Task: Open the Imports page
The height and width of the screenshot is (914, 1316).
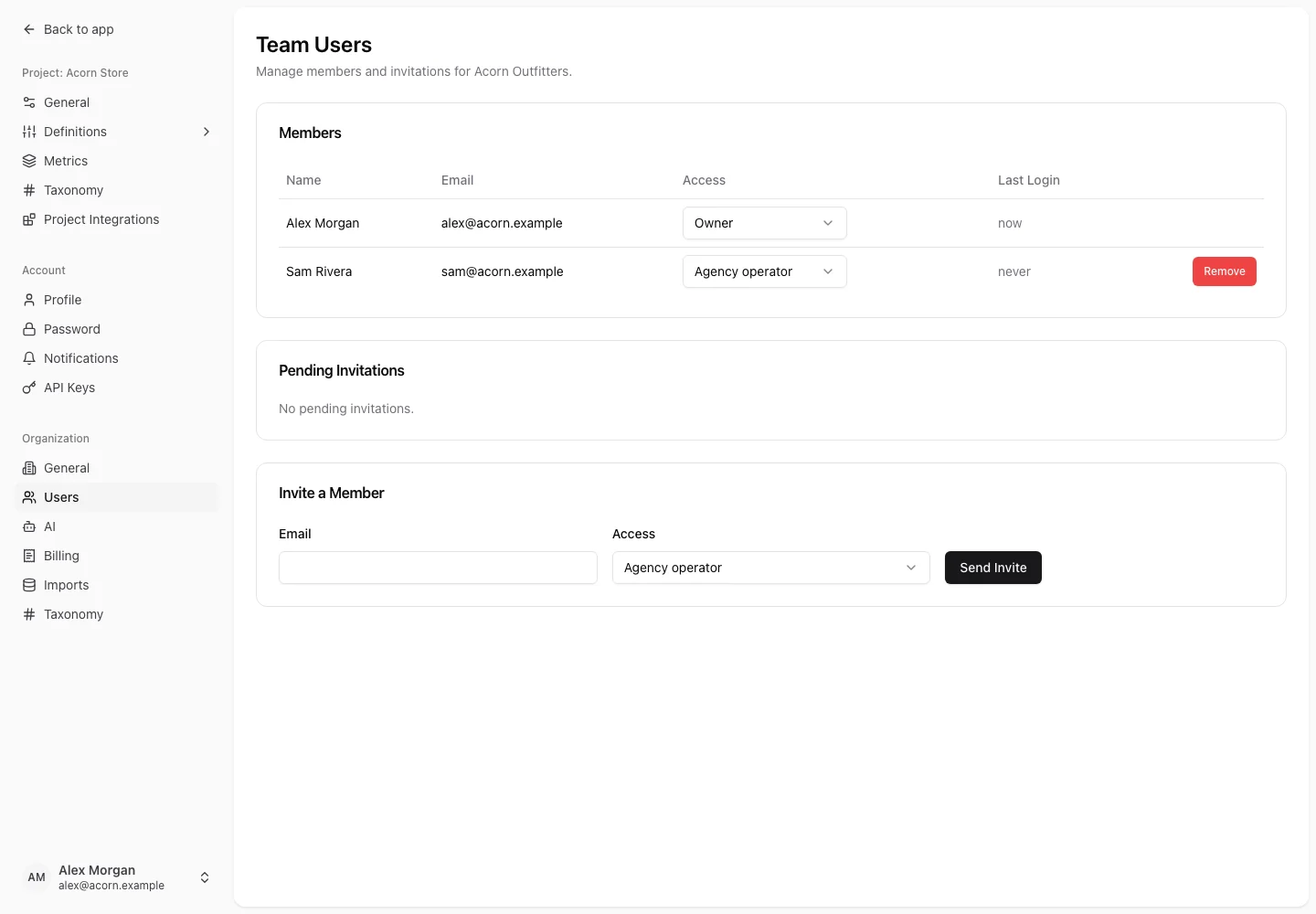Action: tap(117, 585)
